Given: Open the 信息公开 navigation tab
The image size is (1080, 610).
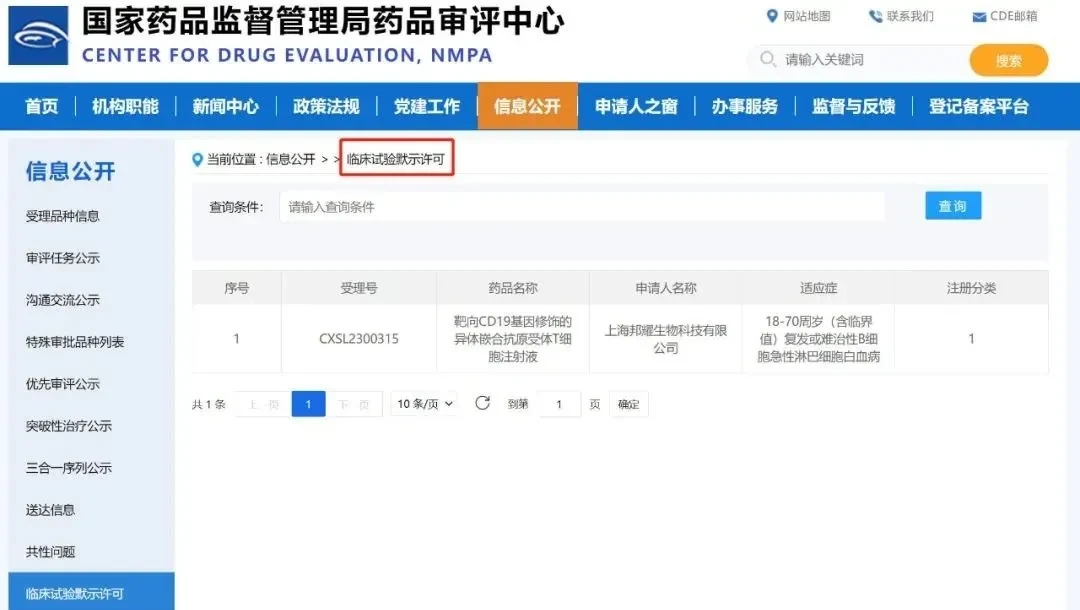Looking at the screenshot, I should coord(528,106).
